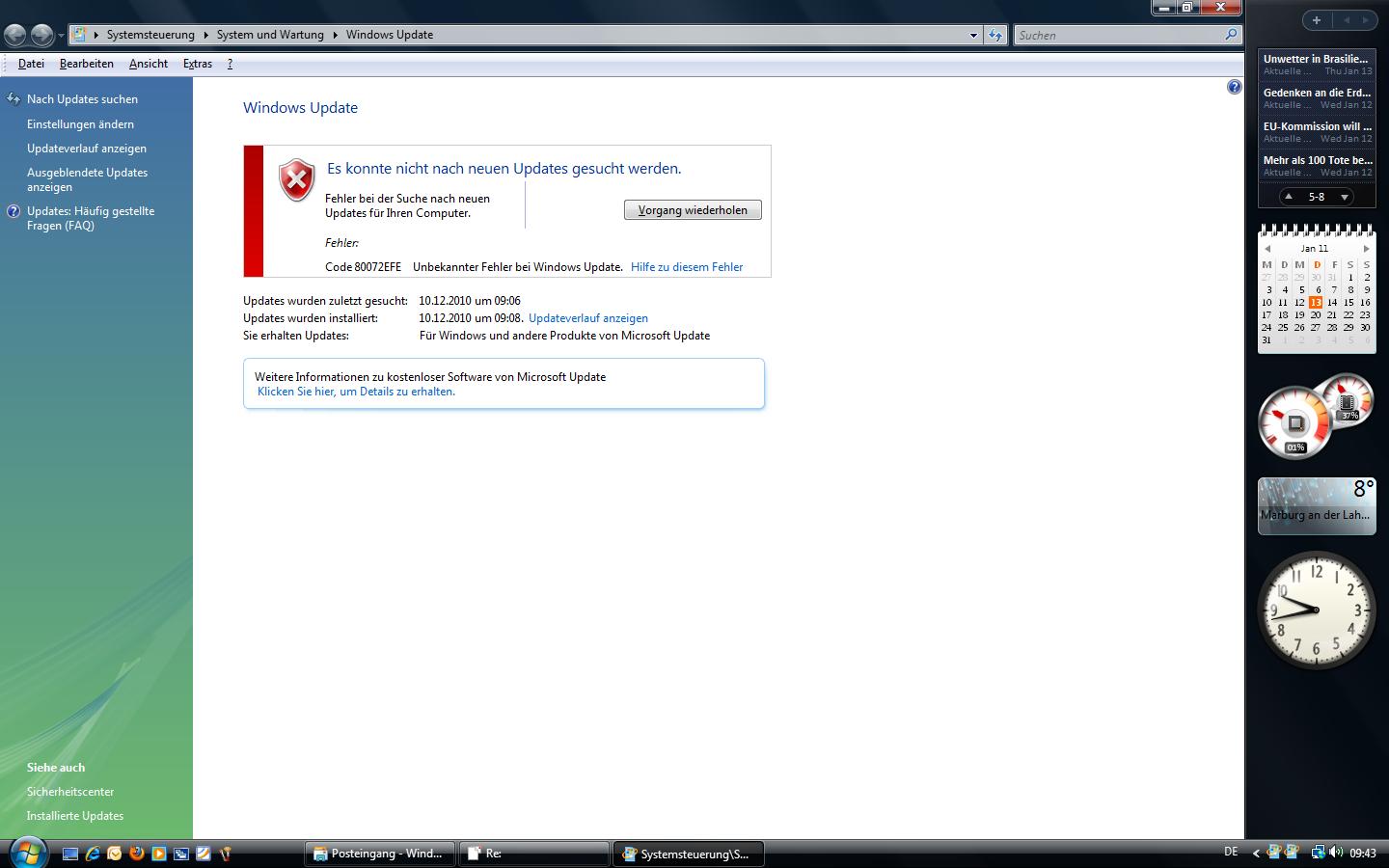The image size is (1389, 868).
Task: Go to previous month in calendar gadget
Action: 1267,249
